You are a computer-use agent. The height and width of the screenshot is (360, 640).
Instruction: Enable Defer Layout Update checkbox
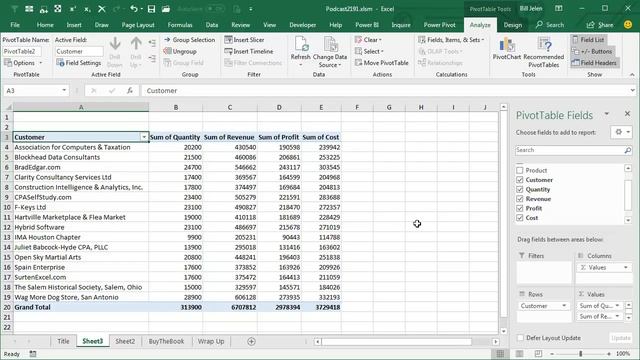pos(520,338)
